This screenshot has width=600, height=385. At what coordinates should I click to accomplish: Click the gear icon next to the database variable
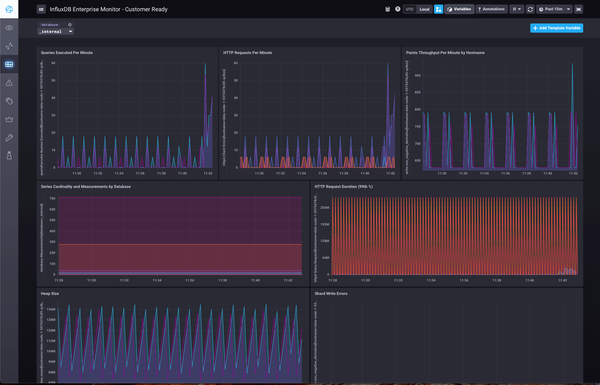(70, 24)
